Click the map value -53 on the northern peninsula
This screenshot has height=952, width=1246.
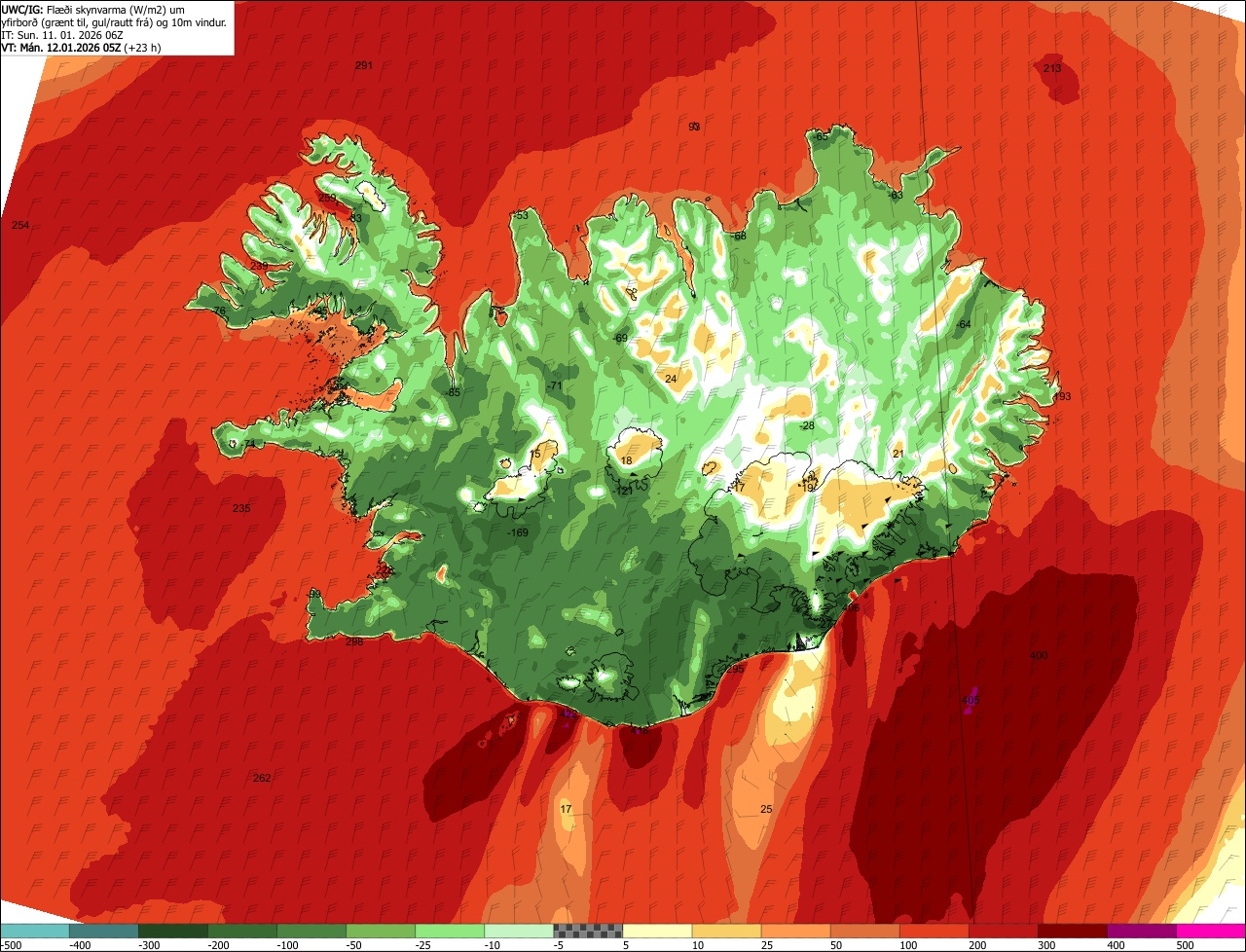521,215
